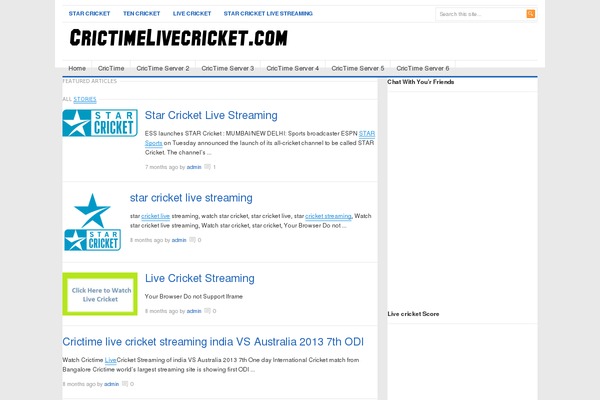Open lowercase 'star cricket live streaming' title
The width and height of the screenshot is (600, 400).
pos(191,198)
